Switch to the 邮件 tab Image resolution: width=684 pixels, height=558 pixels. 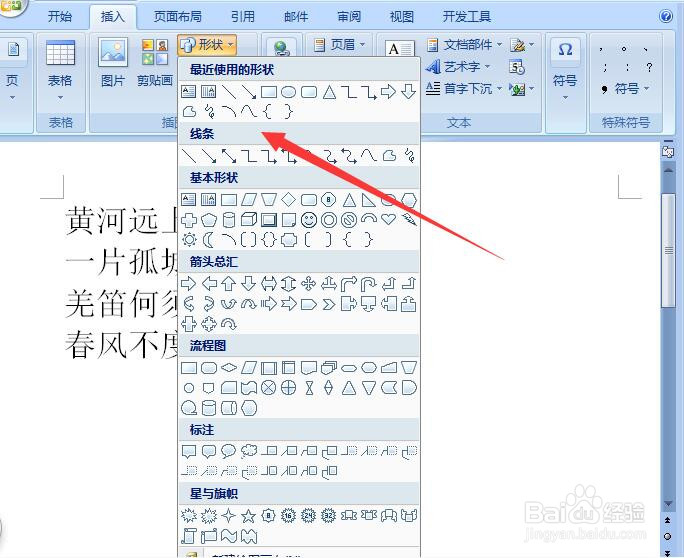[296, 17]
